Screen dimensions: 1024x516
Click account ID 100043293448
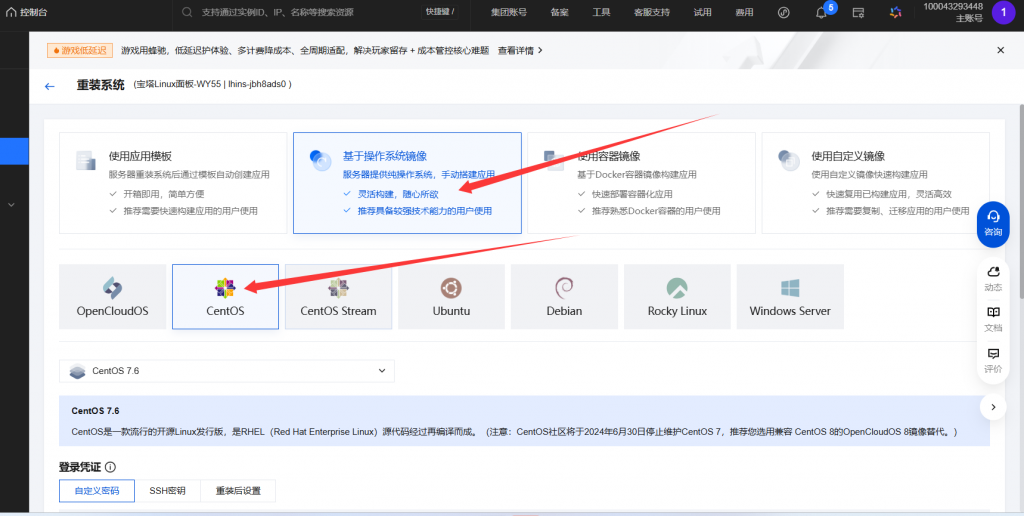point(953,7)
